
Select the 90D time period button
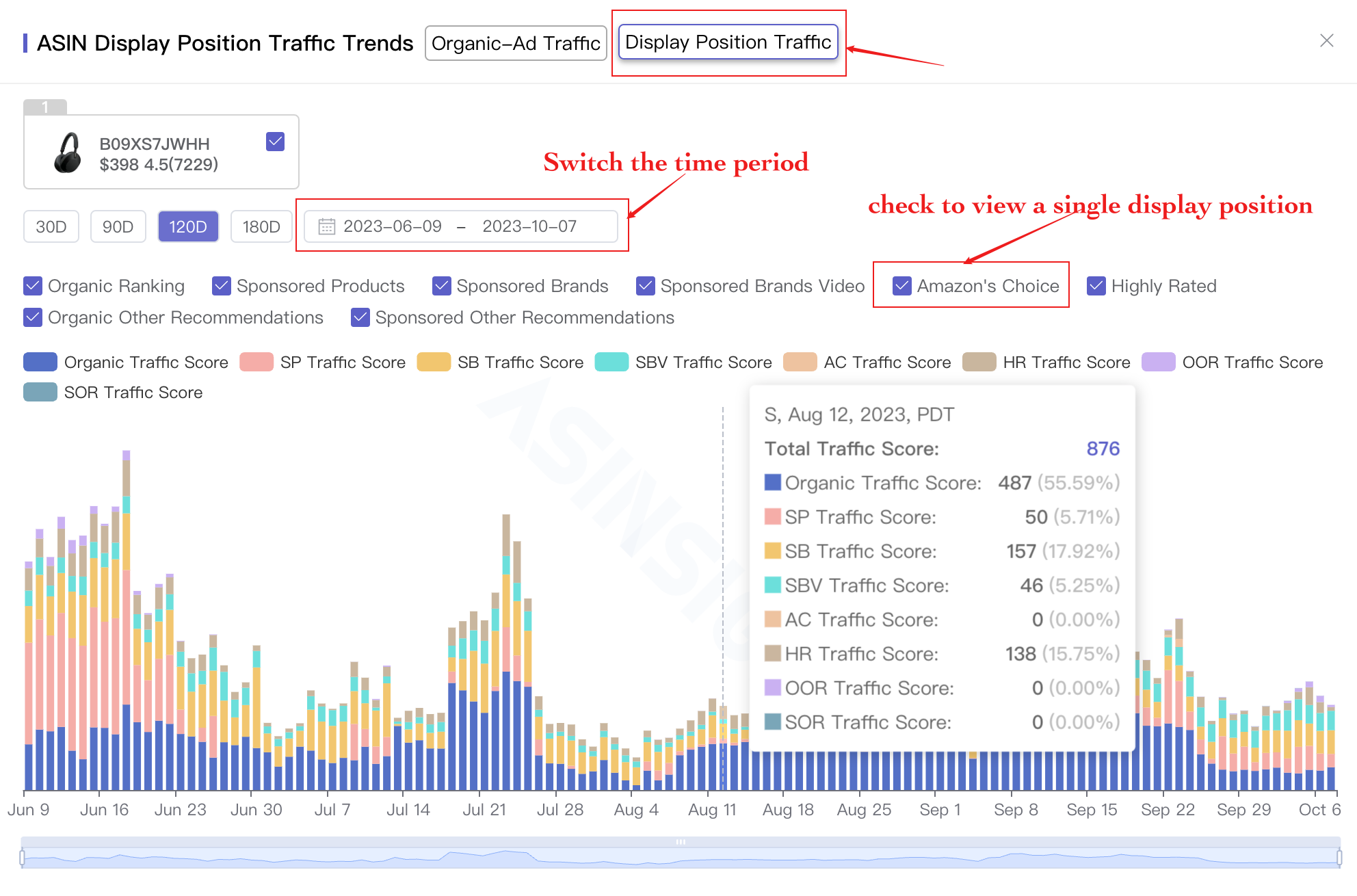tap(118, 226)
